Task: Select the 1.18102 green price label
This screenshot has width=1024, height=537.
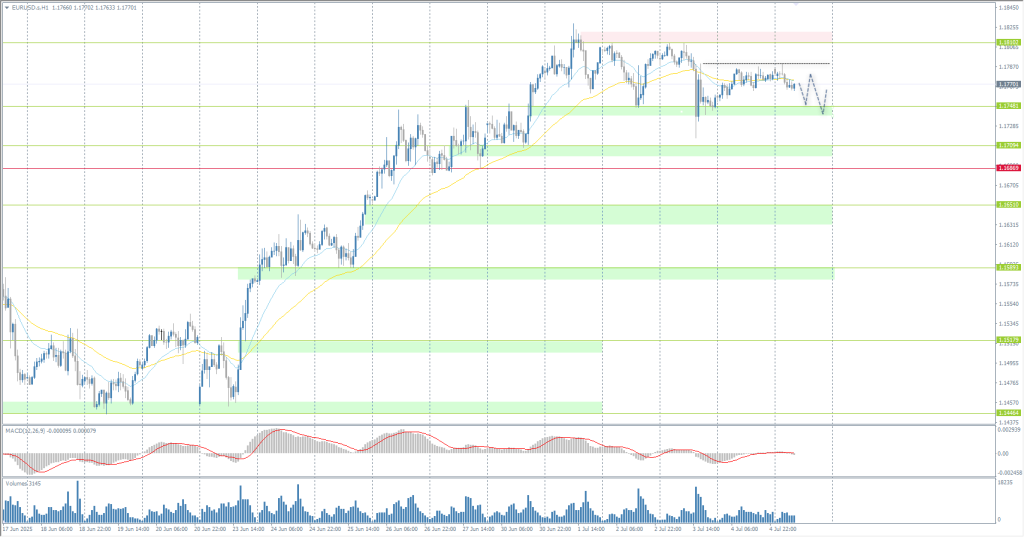Action: [x=1008, y=42]
